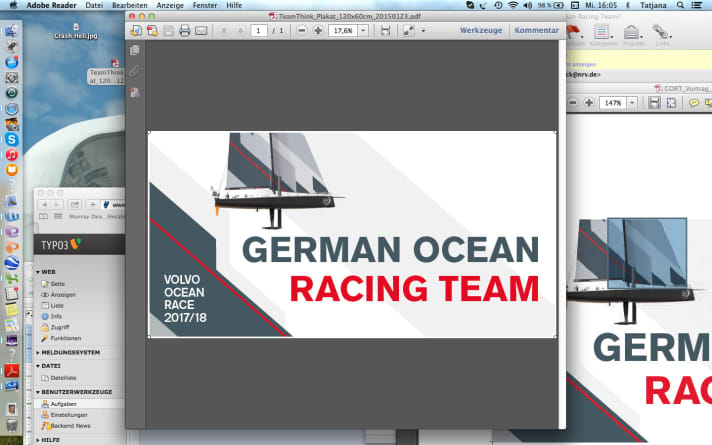Open Safari compass icon in the Dock

click(11, 109)
